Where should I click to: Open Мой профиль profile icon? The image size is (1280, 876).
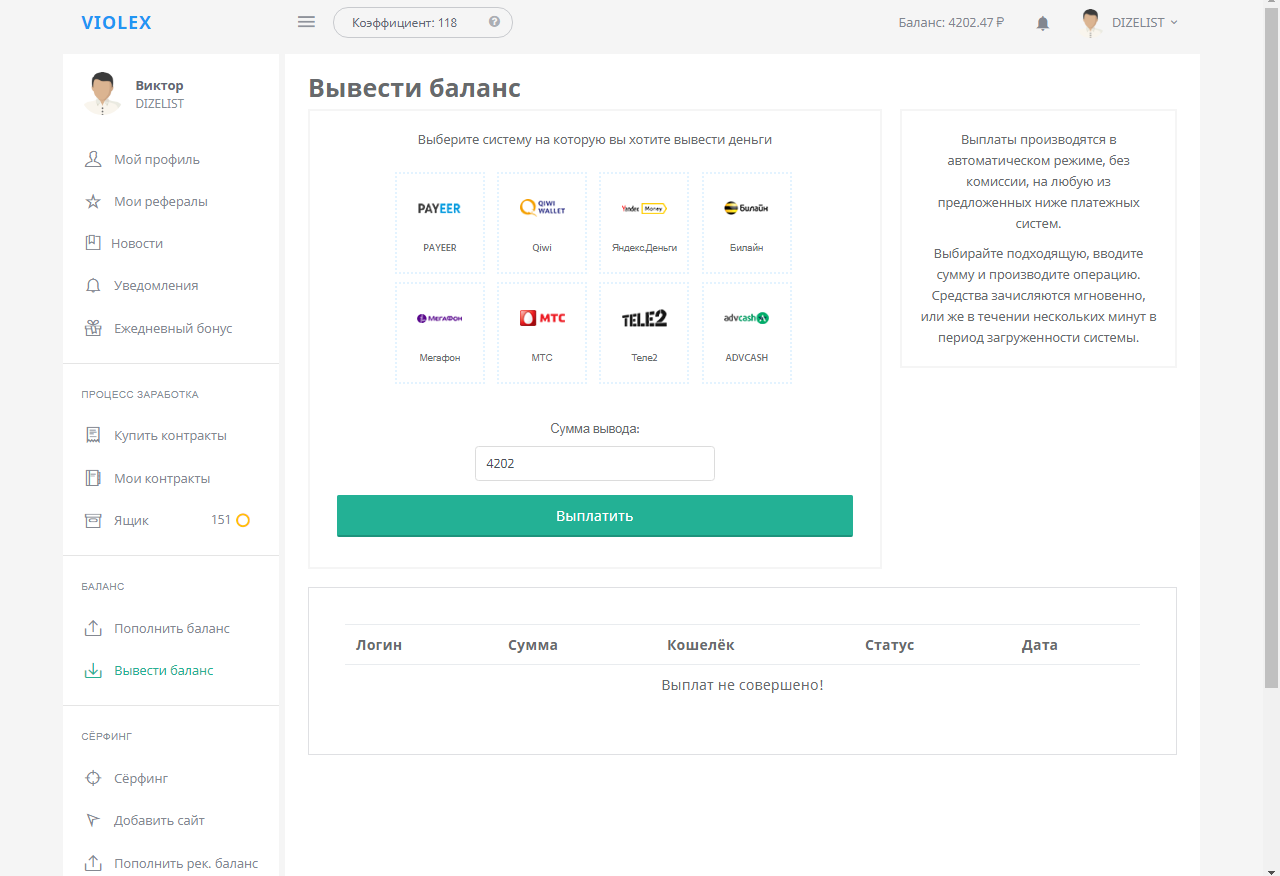(x=93, y=159)
